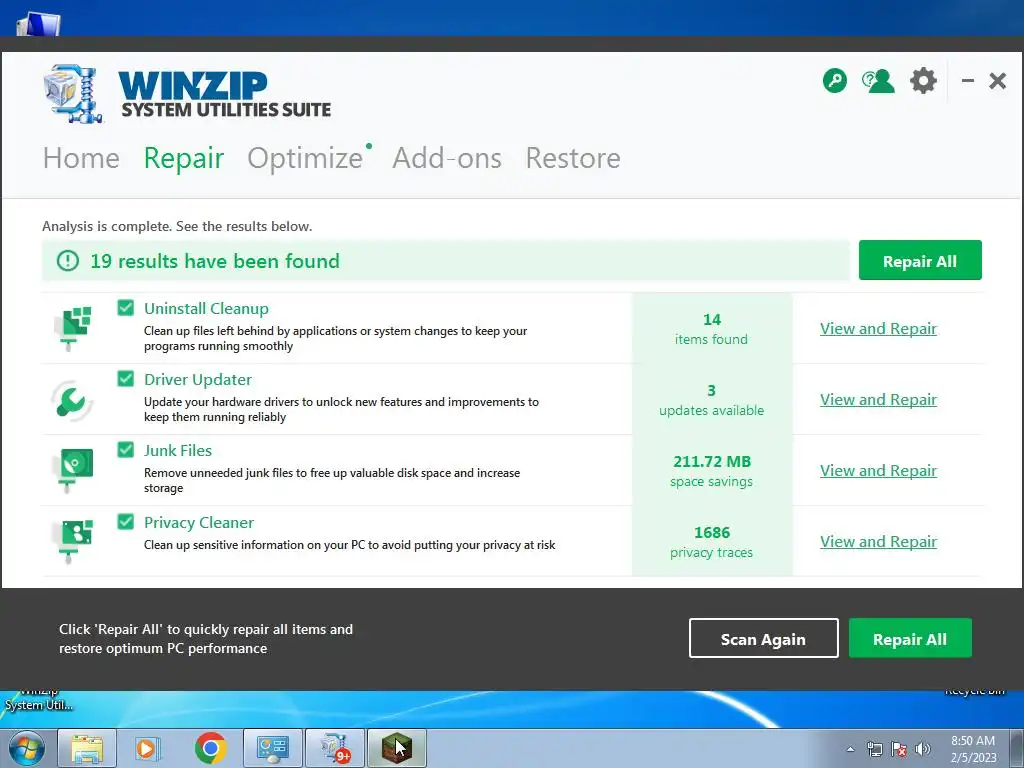Open the network tray icon
The image size is (1024, 768).
874,749
